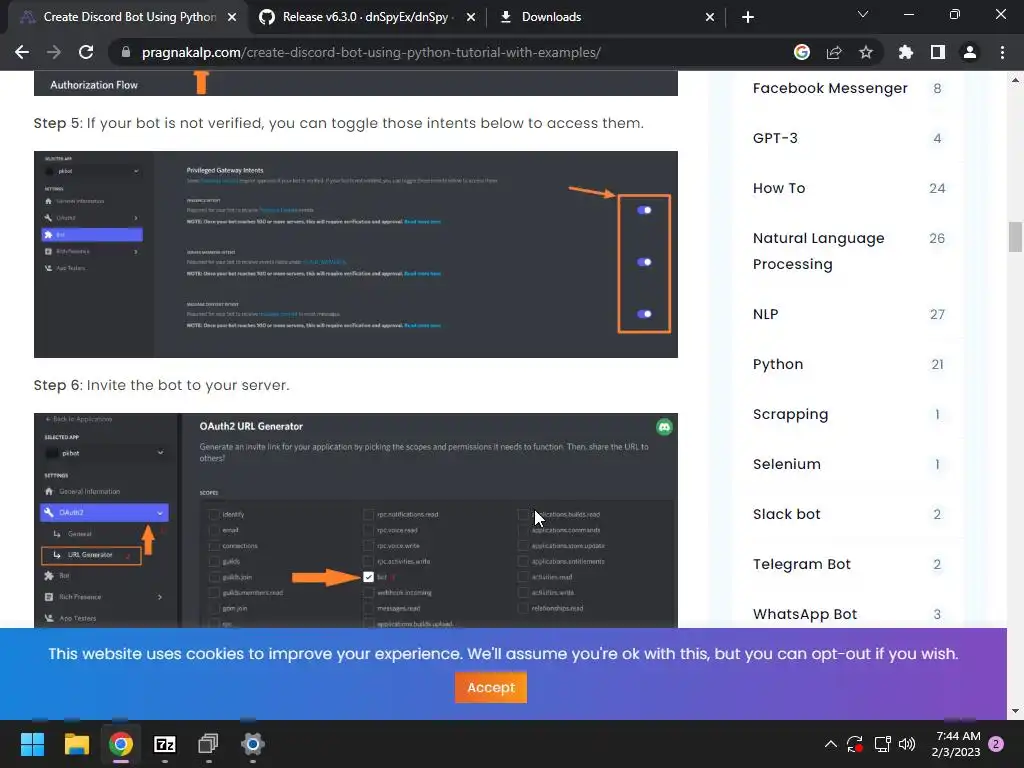Open the Selenium category
Screen dimensions: 1024x768
[786, 464]
